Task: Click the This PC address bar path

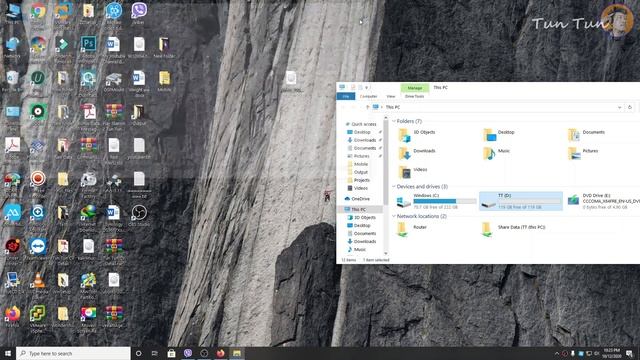Action: (x=393, y=107)
